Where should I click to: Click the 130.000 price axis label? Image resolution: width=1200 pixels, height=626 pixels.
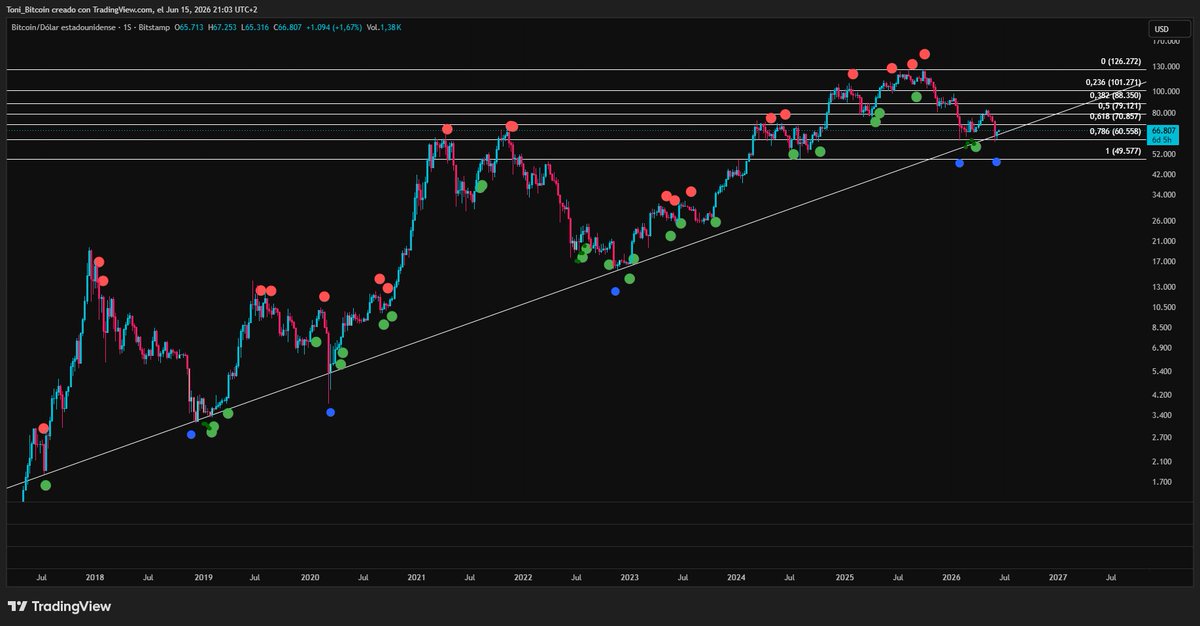1164,67
